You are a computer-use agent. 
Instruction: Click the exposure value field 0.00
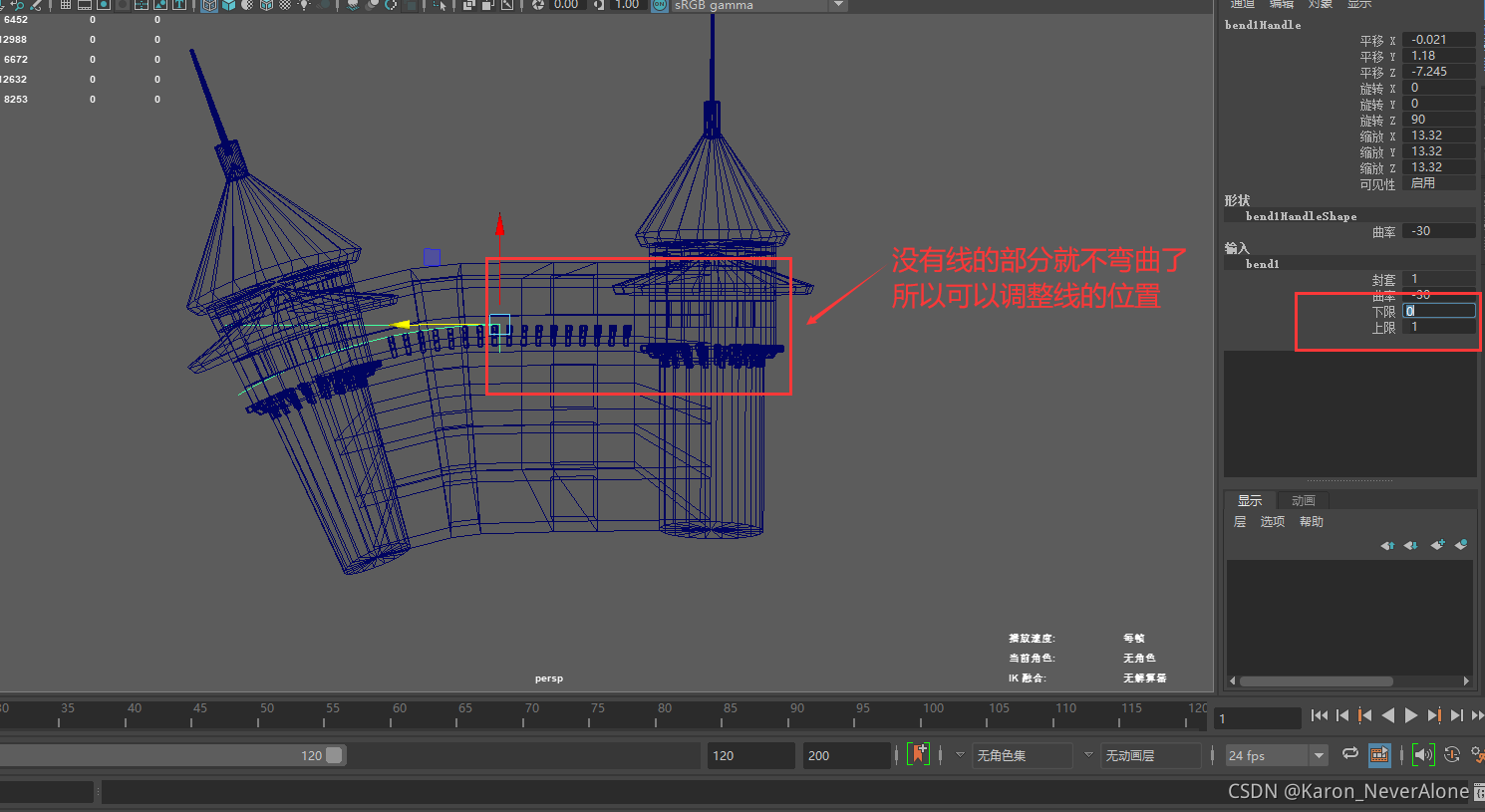pos(566,5)
